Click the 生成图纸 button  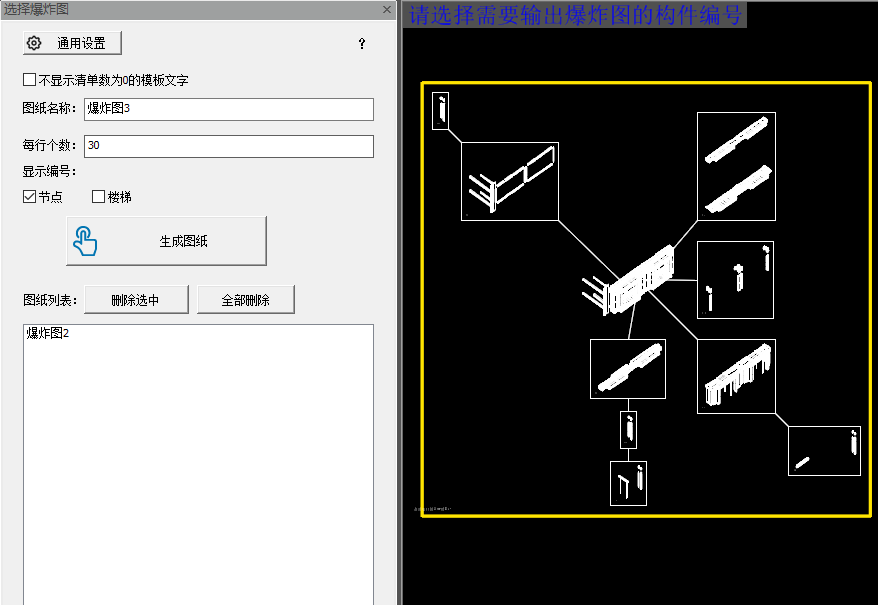point(166,241)
